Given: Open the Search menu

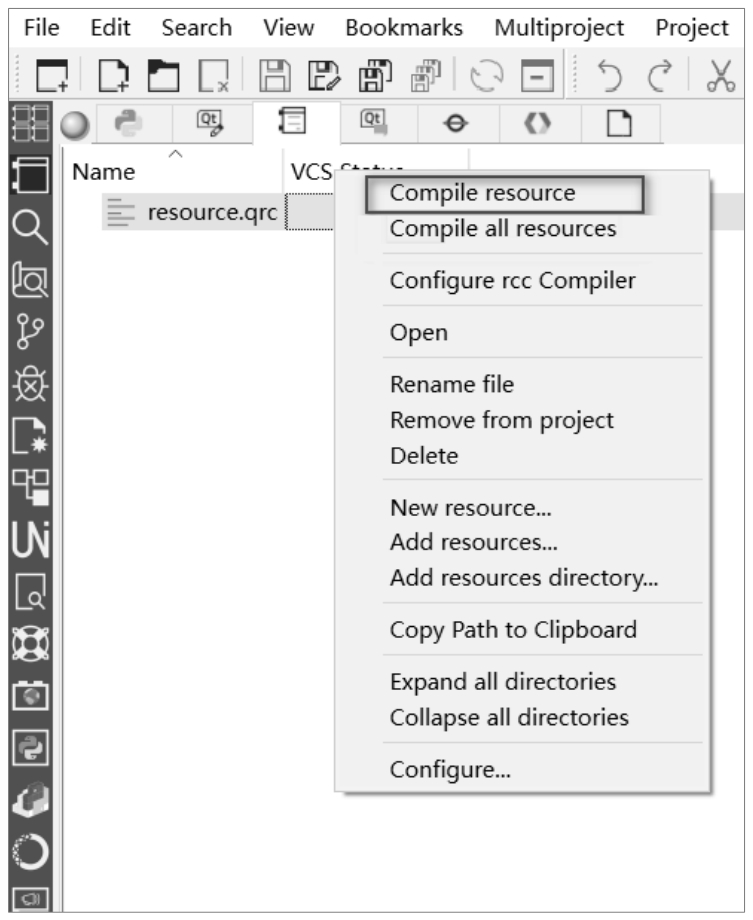Looking at the screenshot, I should coord(197,28).
